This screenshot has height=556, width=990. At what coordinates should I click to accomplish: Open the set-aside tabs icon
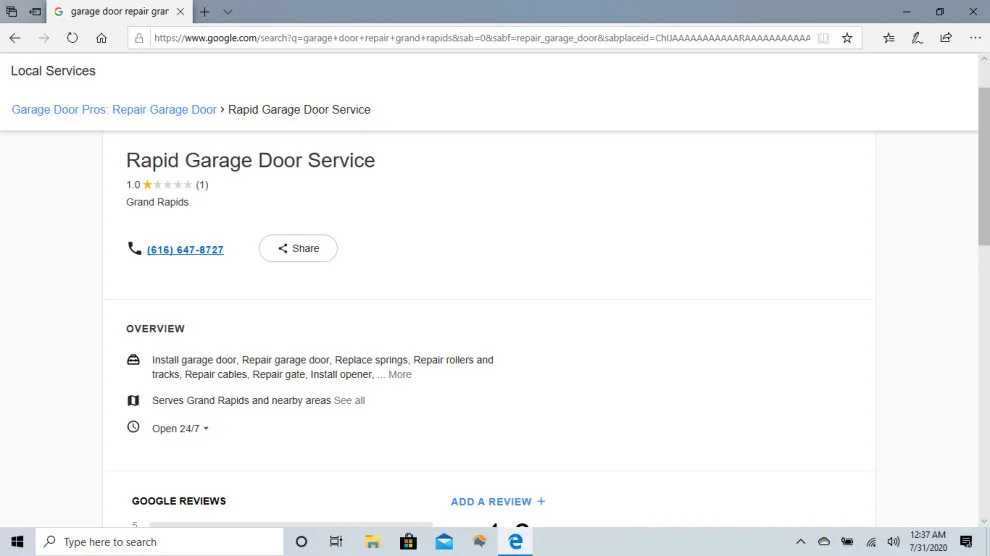[11, 11]
